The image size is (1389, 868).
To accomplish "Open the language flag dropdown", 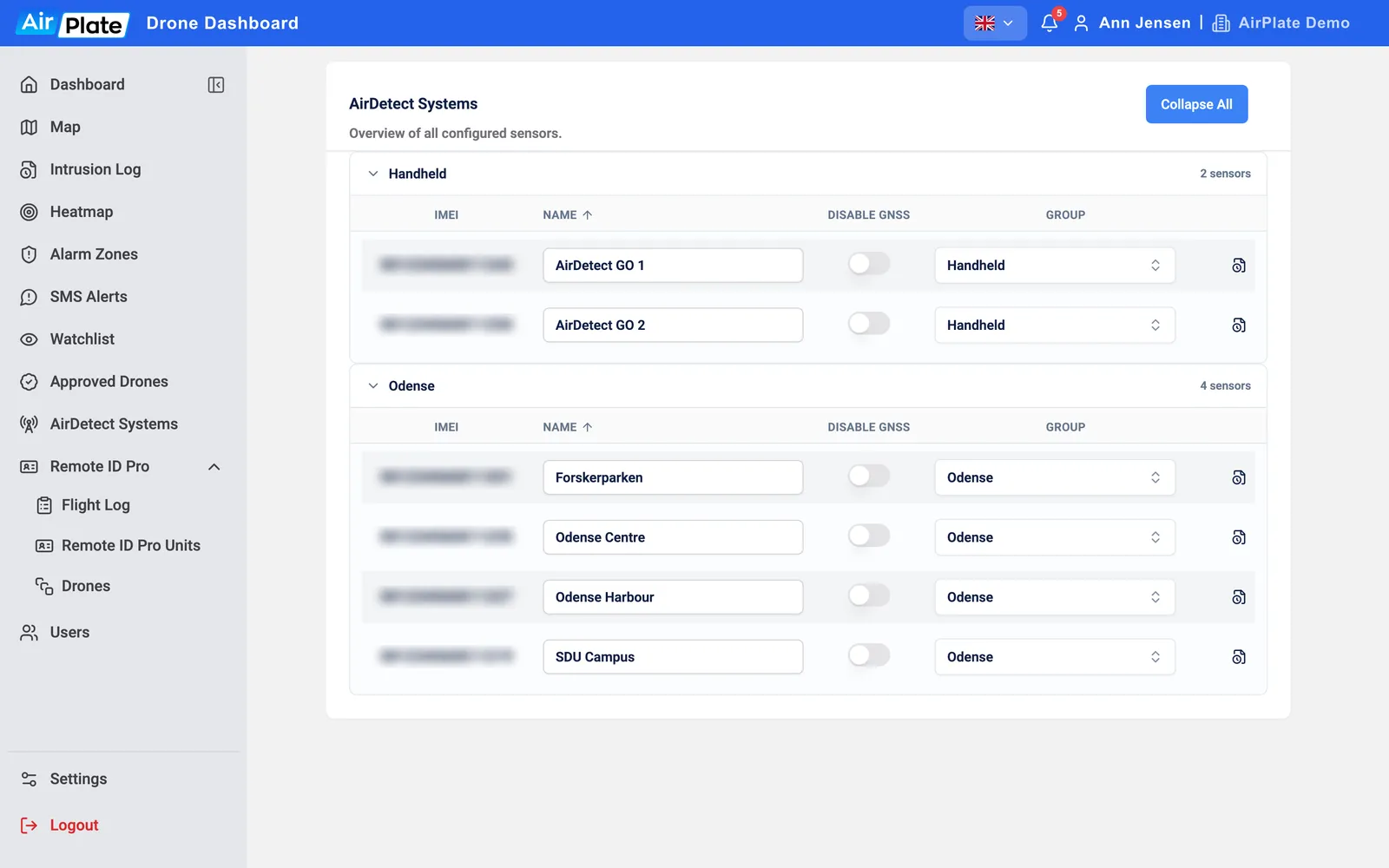I will tap(995, 23).
